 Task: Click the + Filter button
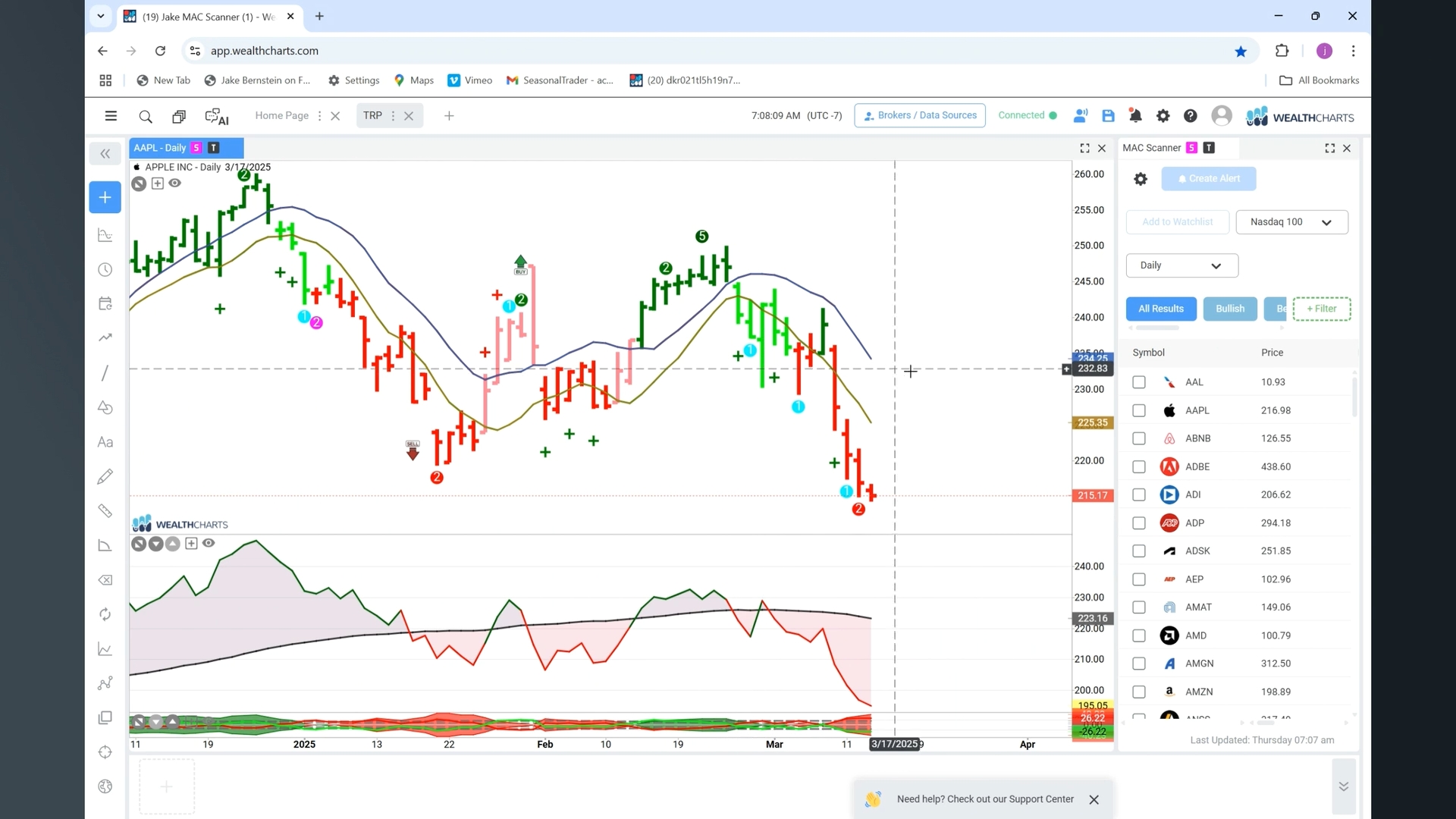1321,309
